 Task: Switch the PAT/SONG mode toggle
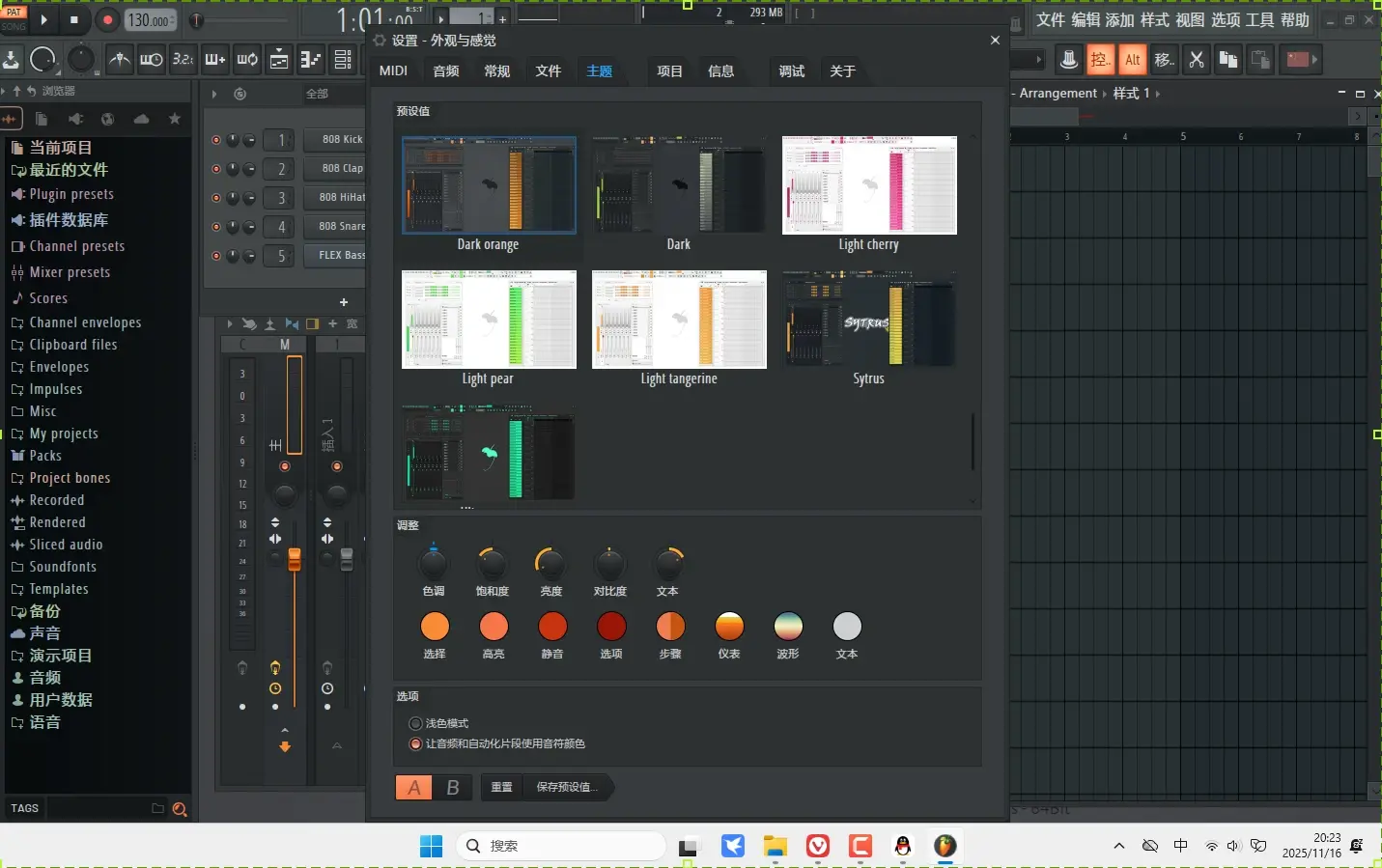coord(14,19)
